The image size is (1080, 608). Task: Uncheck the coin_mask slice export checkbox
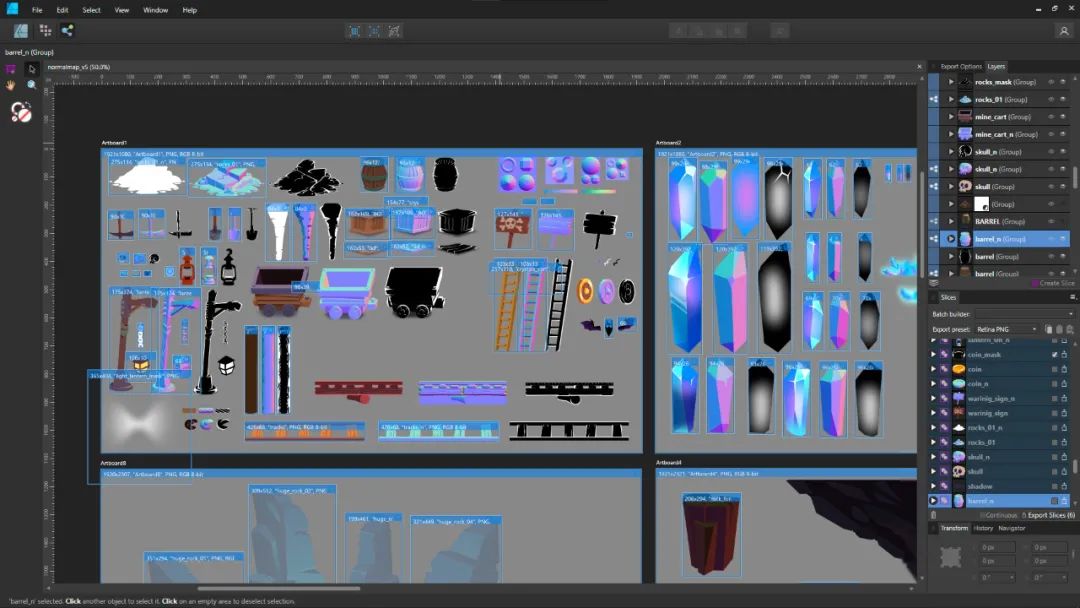coord(1054,355)
